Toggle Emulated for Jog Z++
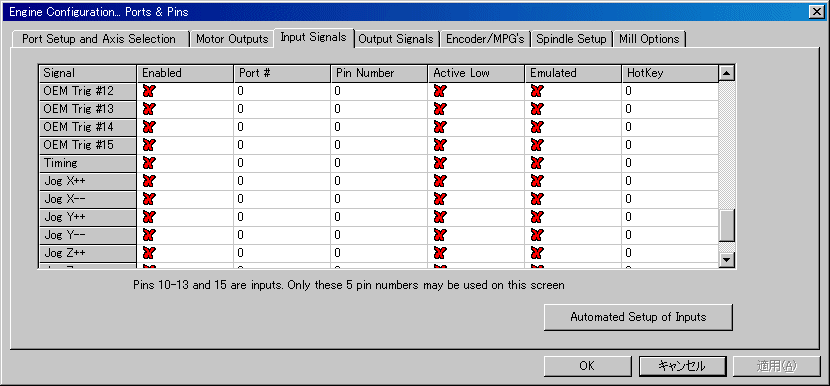This screenshot has height=386, width=830. (x=537, y=253)
